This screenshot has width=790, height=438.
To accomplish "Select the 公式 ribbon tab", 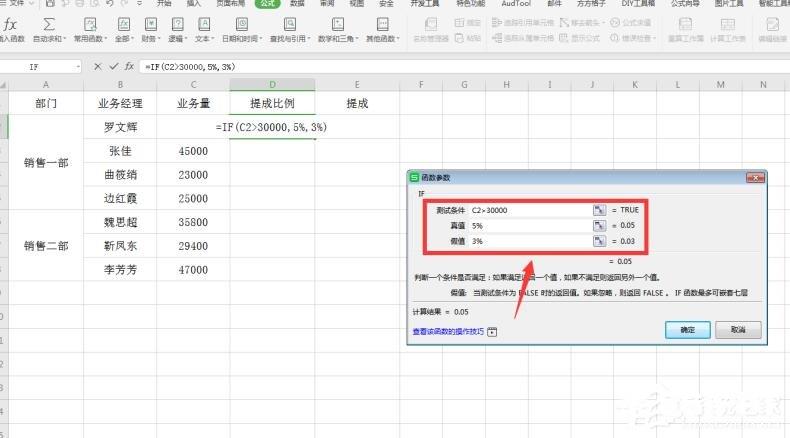I will [x=267, y=4].
